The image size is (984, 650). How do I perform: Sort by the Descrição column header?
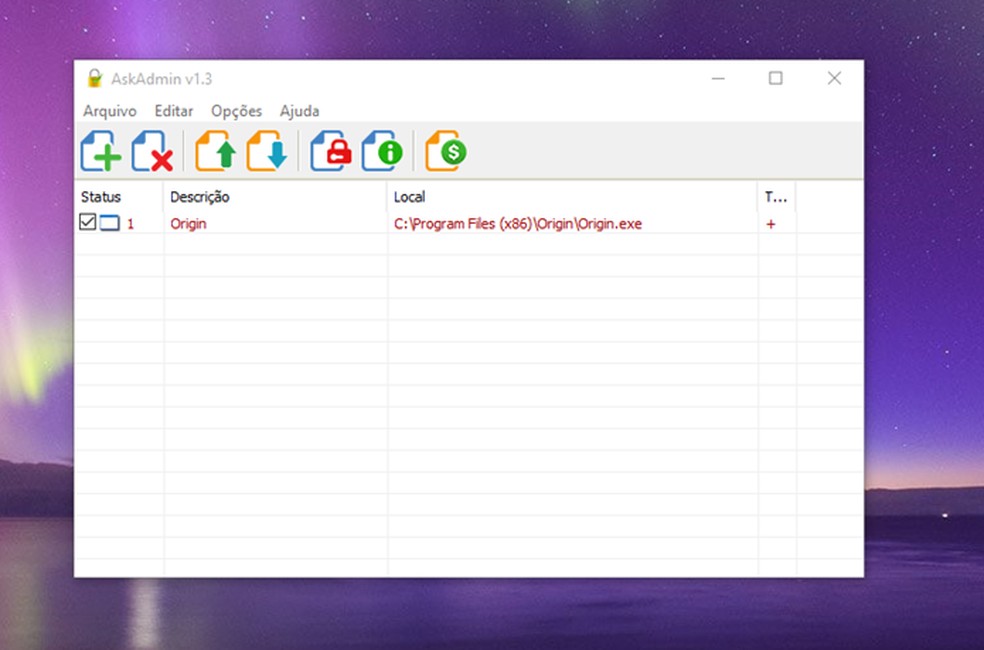tap(275, 197)
